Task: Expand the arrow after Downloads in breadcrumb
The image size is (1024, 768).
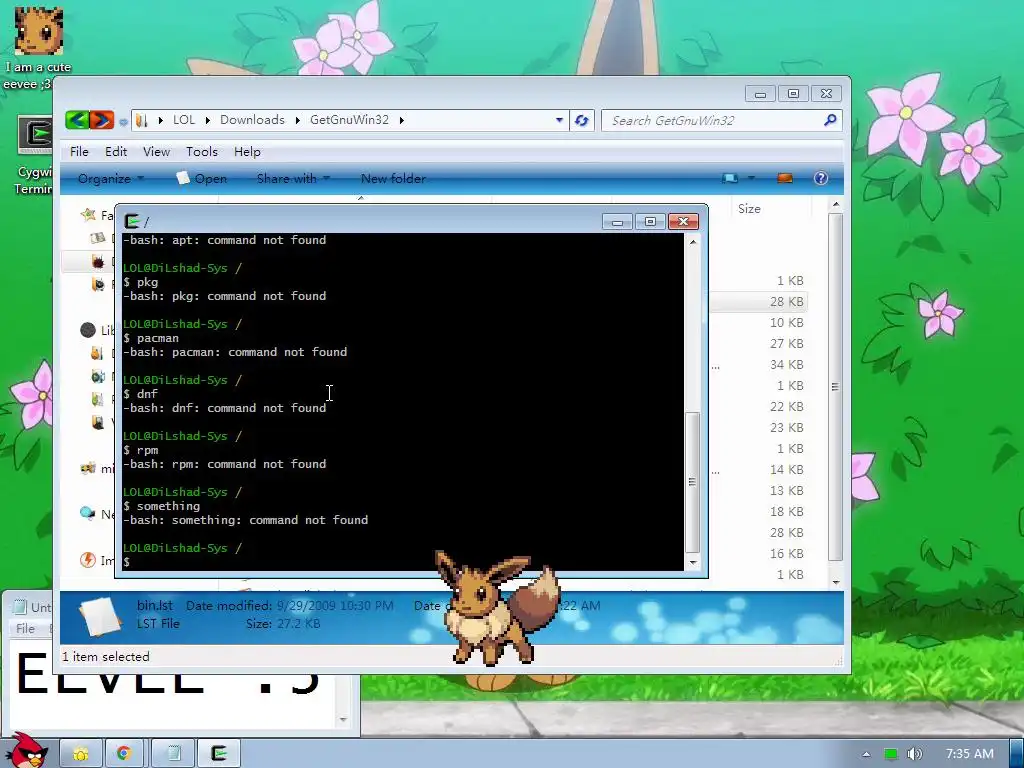Action: [297, 120]
